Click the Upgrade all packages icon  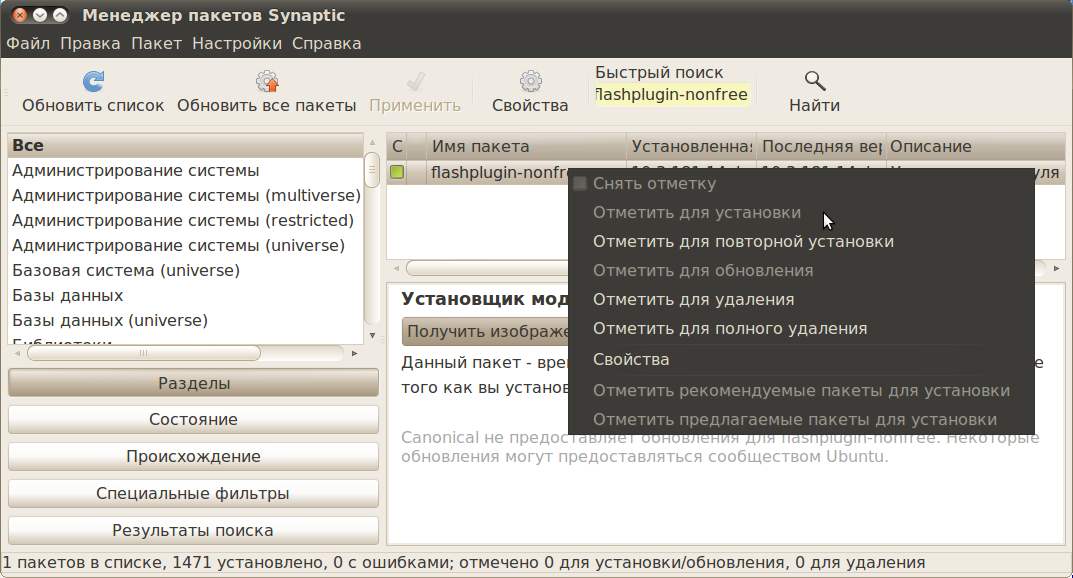(x=267, y=81)
